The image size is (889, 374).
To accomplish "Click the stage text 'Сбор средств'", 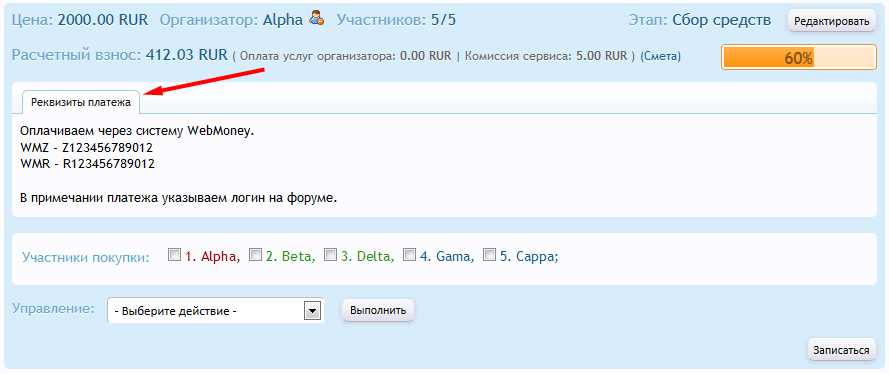I will 722,20.
